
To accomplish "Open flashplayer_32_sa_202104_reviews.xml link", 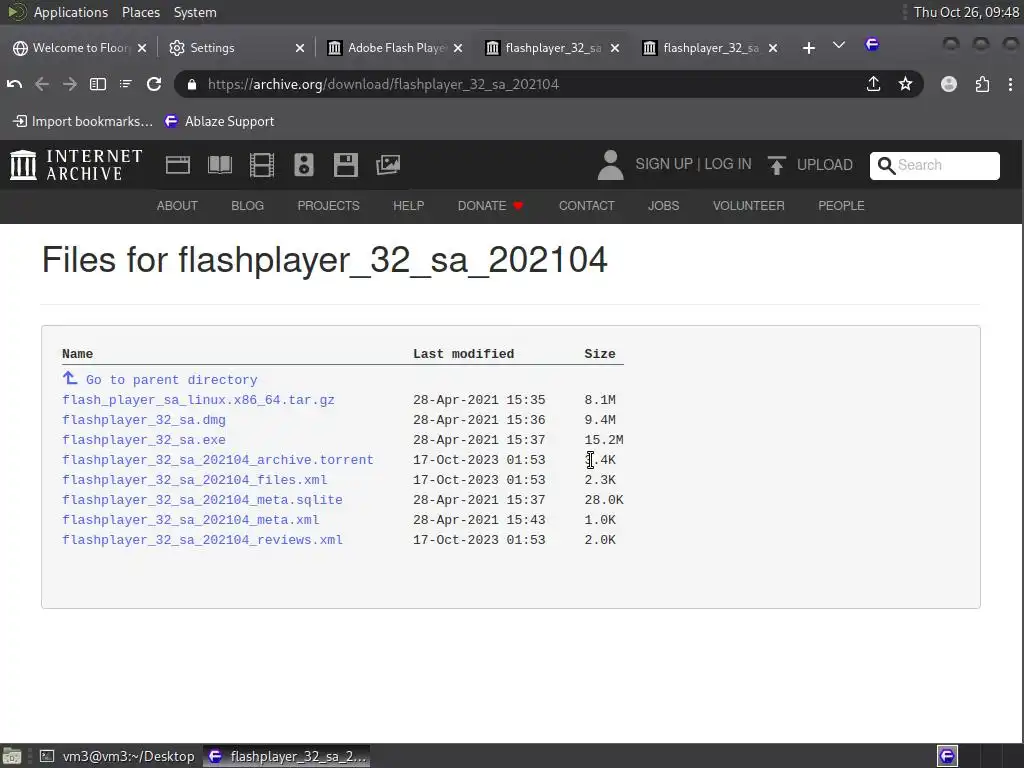I will [x=202, y=540].
